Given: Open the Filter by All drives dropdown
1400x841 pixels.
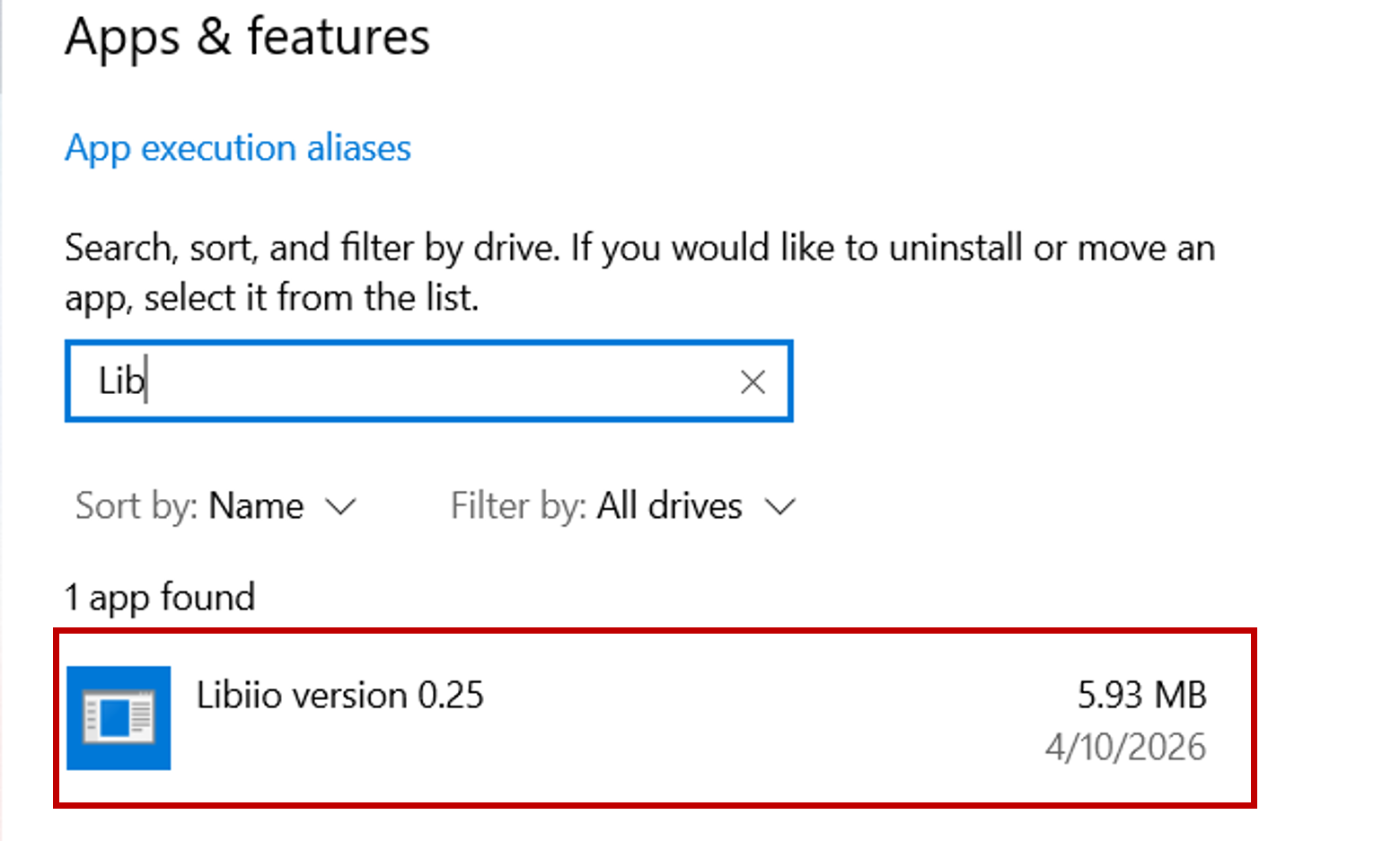Looking at the screenshot, I should pos(623,506).
